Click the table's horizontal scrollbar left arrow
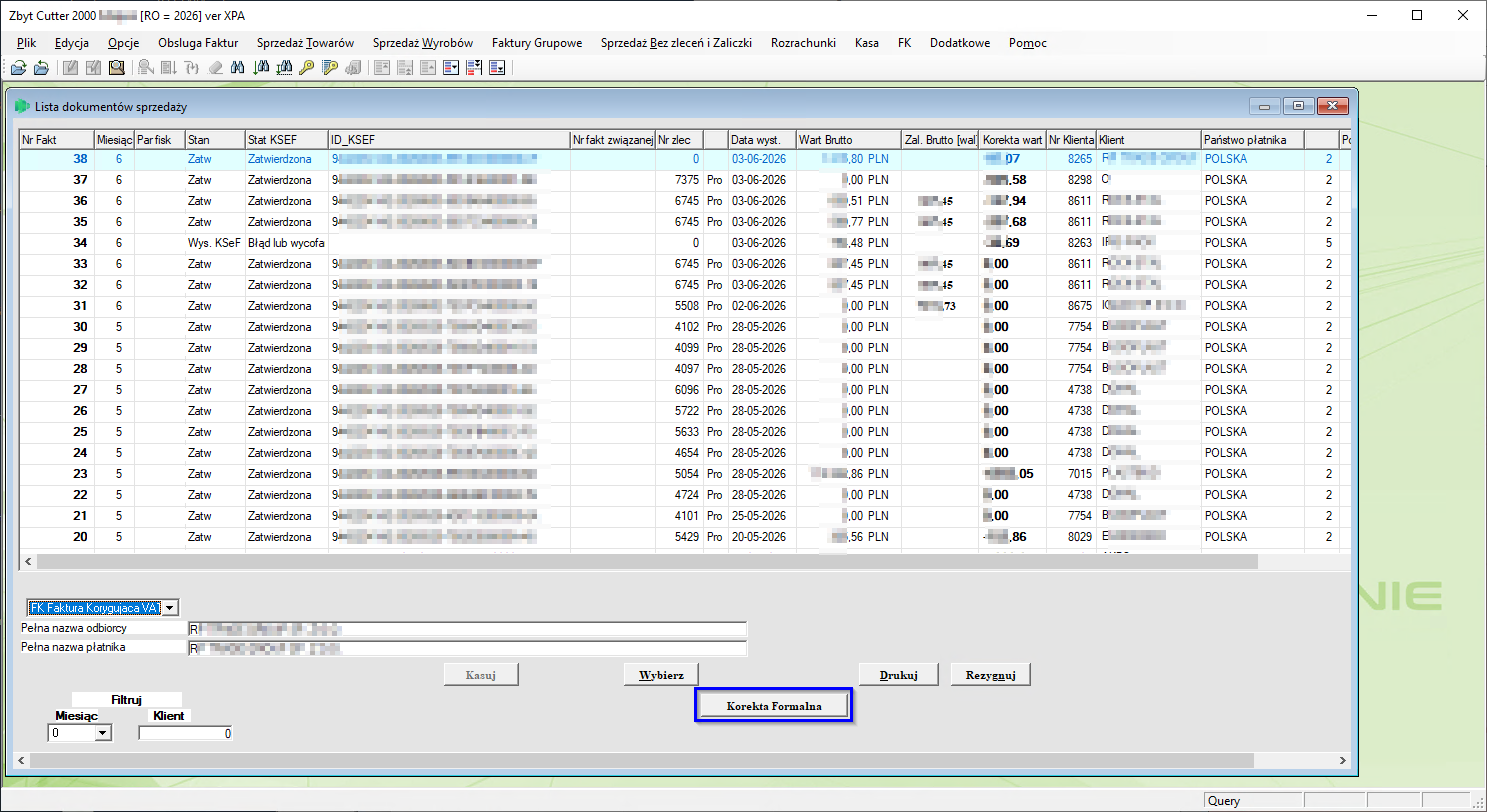 pyautogui.click(x=28, y=562)
